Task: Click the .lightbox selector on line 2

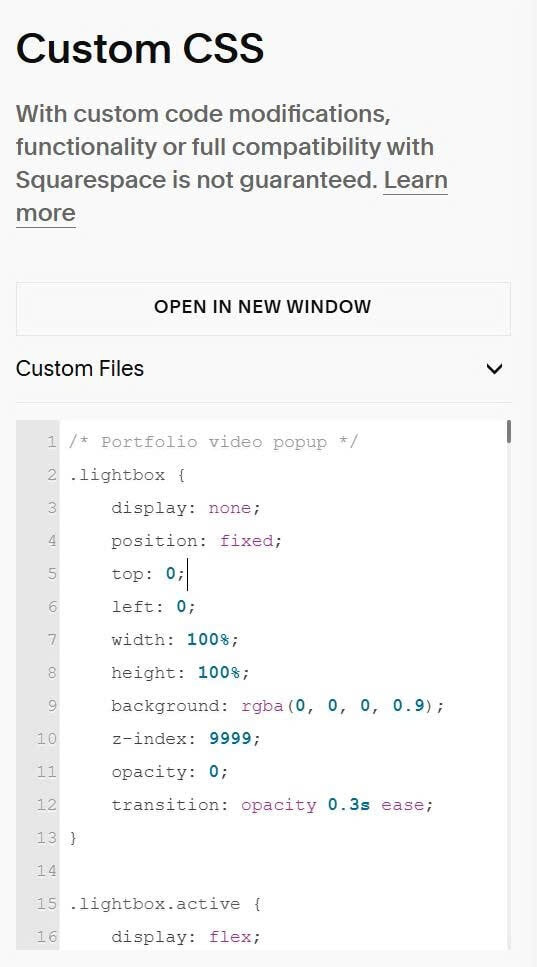Action: pyautogui.click(x=117, y=475)
